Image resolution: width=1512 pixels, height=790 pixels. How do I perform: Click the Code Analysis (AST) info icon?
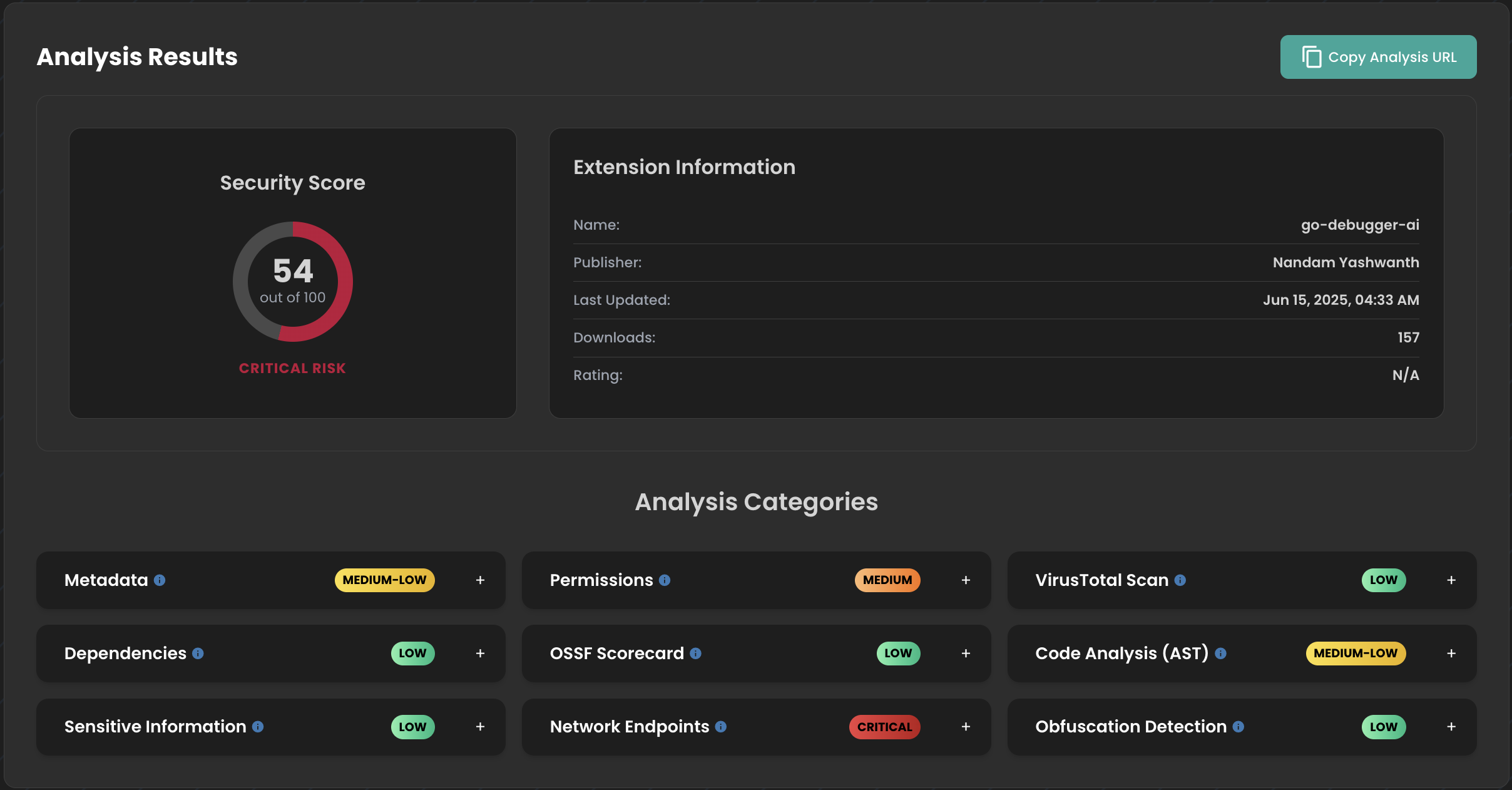1220,654
